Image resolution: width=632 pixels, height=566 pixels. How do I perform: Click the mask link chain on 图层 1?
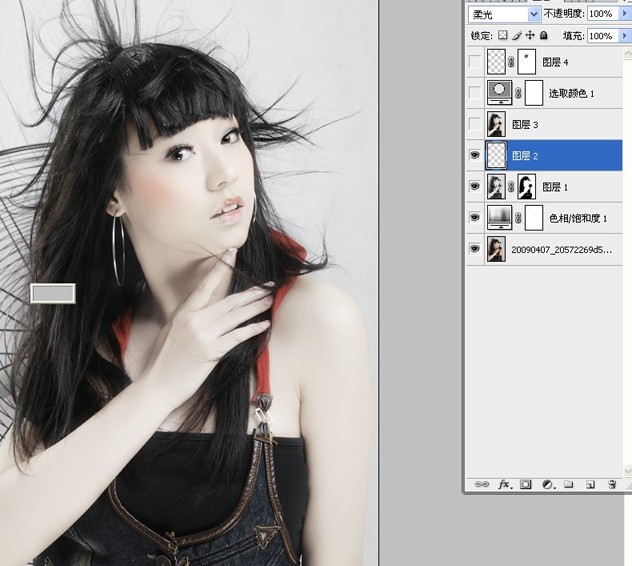pyautogui.click(x=511, y=187)
